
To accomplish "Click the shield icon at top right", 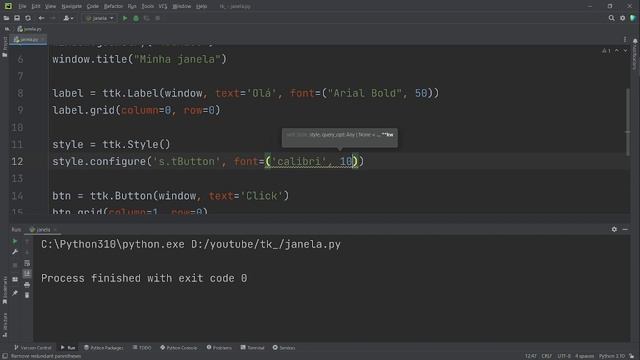I will (x=633, y=18).
